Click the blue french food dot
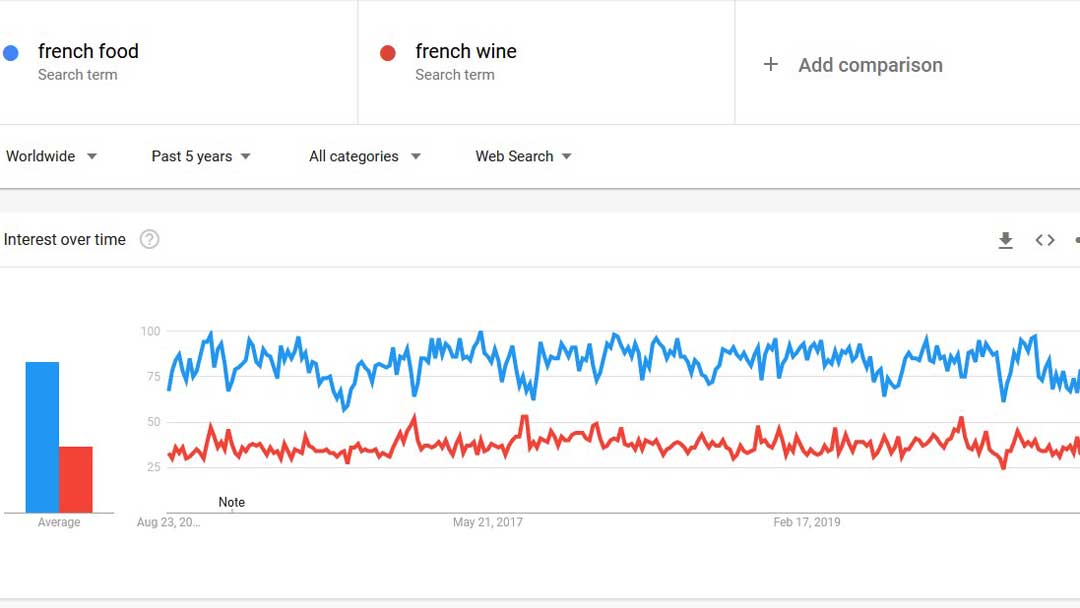 tap(11, 53)
